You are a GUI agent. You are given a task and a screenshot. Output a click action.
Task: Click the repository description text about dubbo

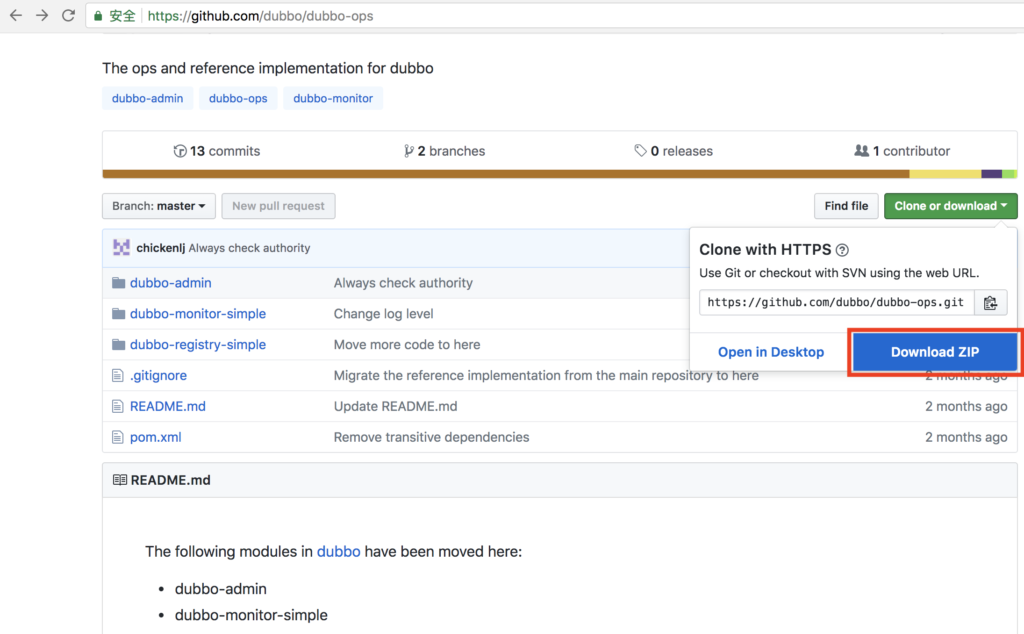(268, 68)
